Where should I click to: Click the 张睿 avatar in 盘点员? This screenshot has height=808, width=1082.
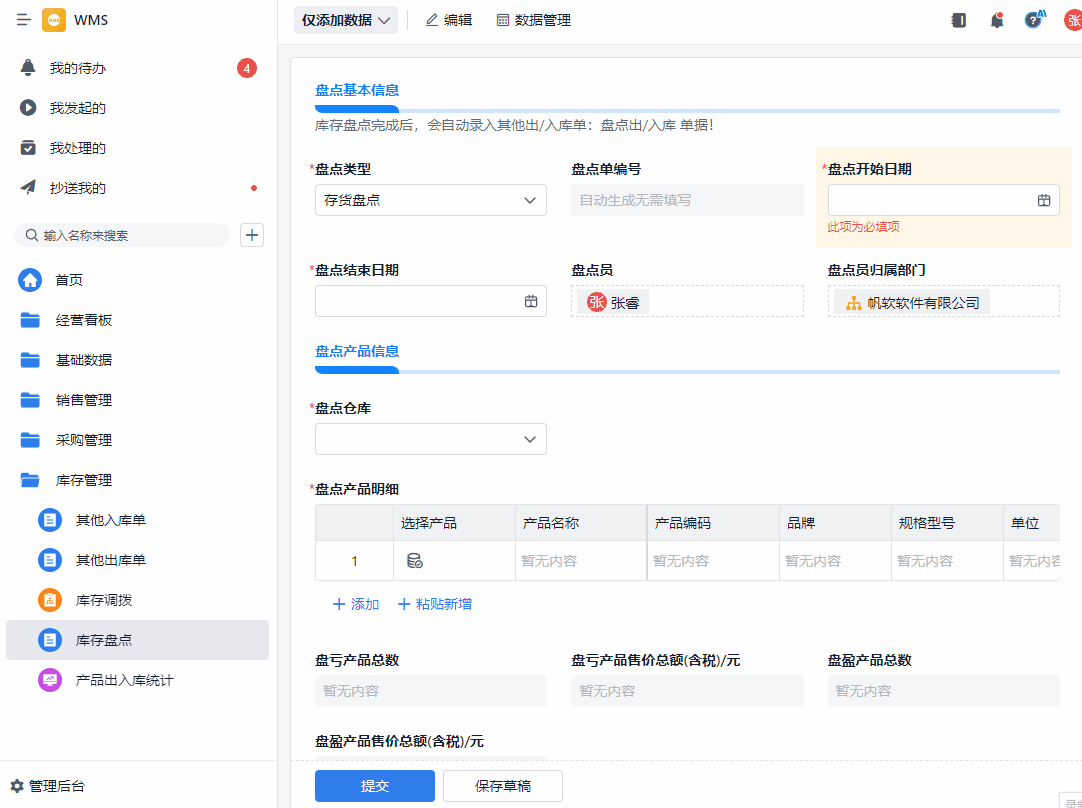tap(596, 302)
